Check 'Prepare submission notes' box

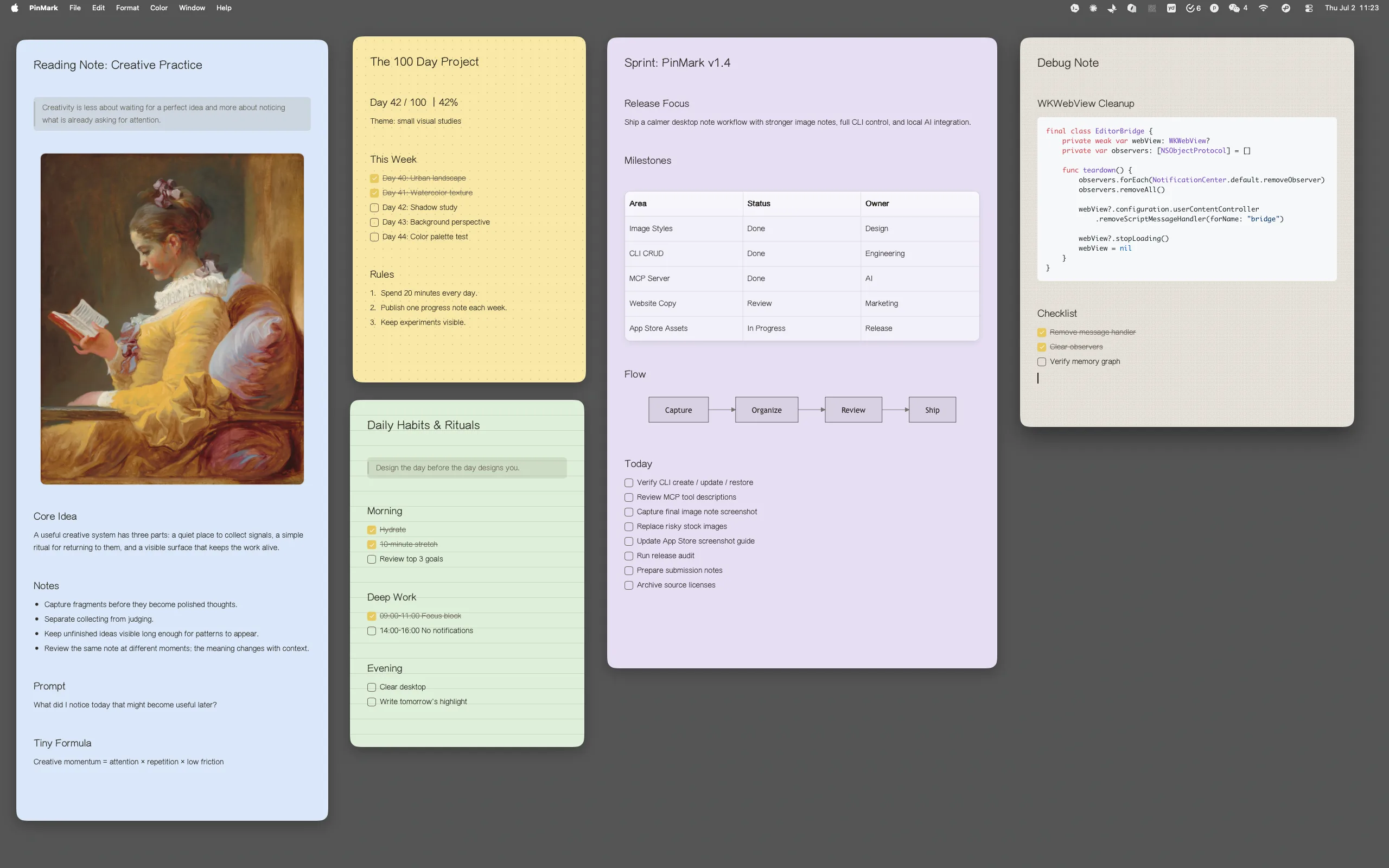(628, 571)
